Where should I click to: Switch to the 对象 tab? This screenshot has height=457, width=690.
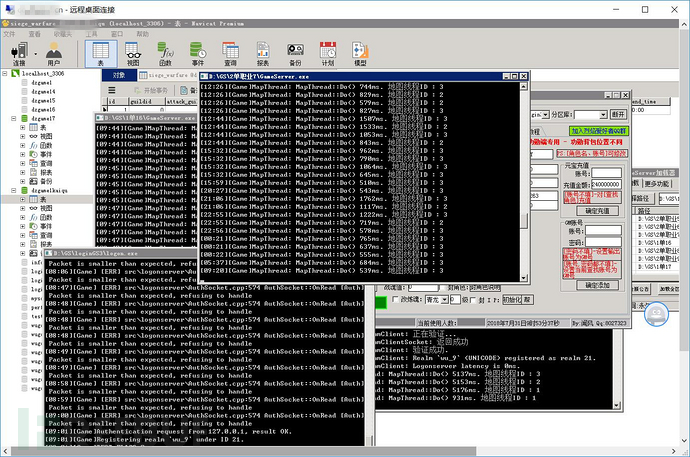119,75
